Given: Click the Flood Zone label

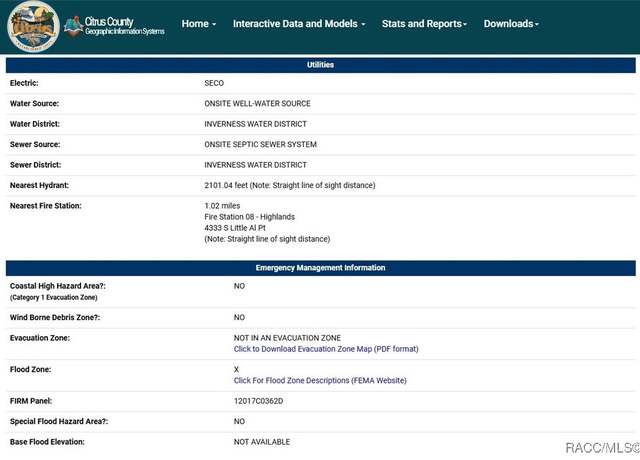Looking at the screenshot, I should click(x=30, y=369).
